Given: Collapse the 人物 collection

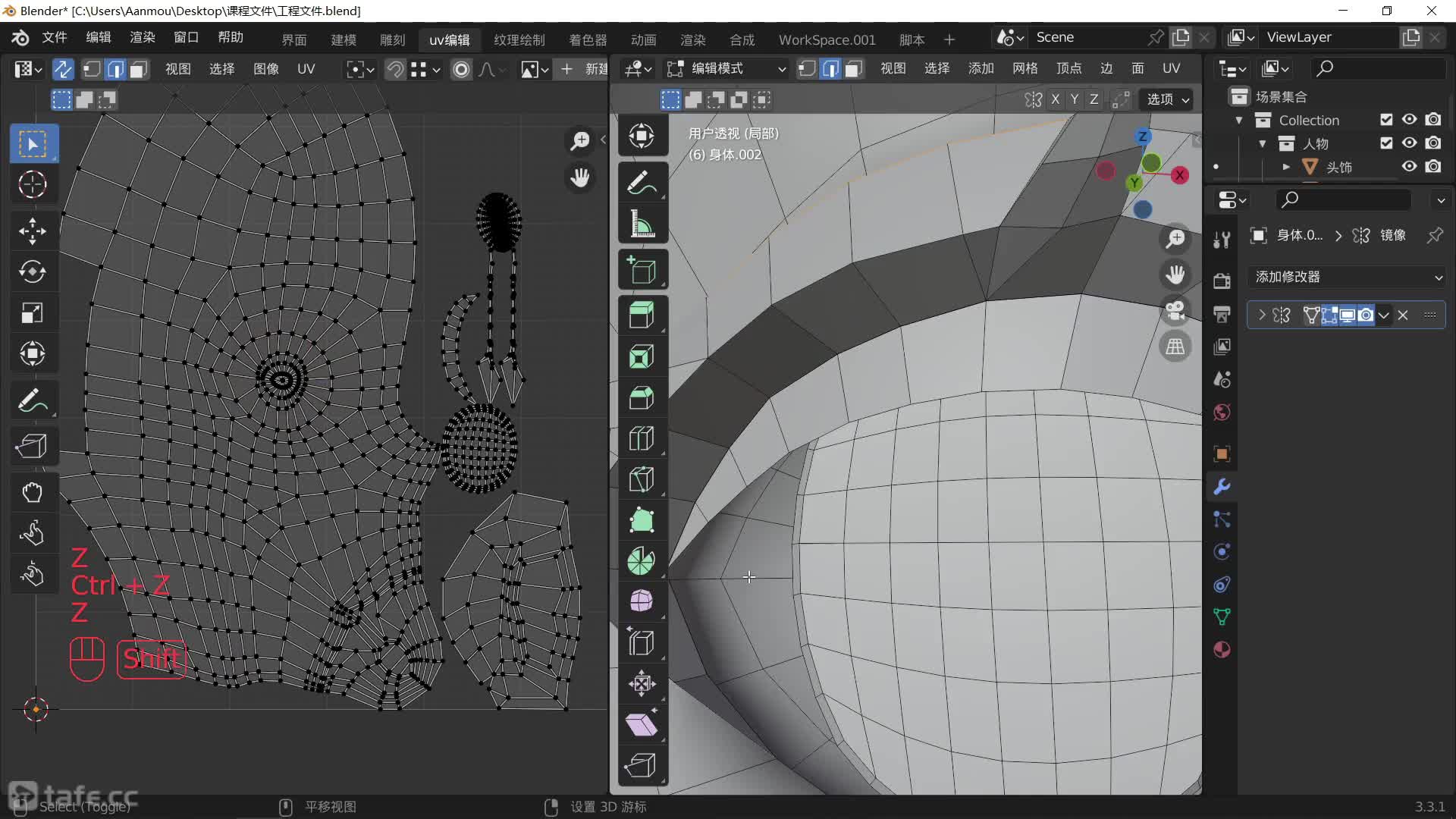Looking at the screenshot, I should pyautogui.click(x=1263, y=143).
